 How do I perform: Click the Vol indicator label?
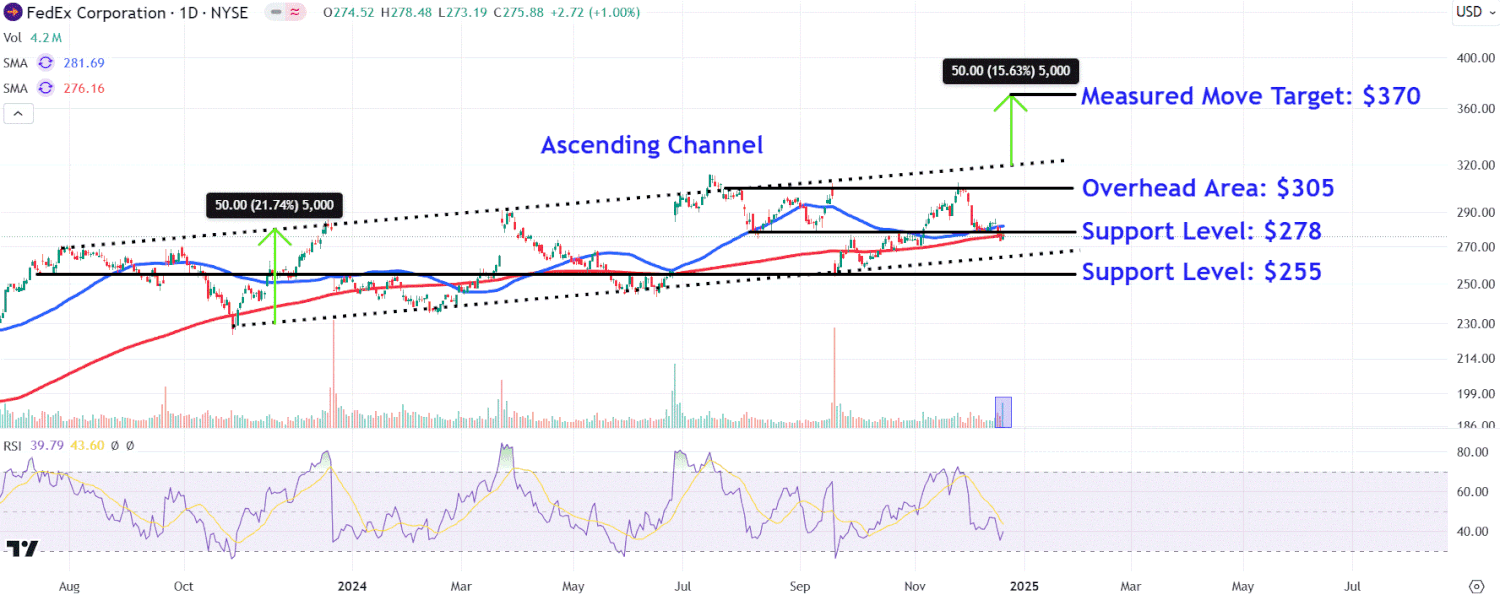[12, 38]
